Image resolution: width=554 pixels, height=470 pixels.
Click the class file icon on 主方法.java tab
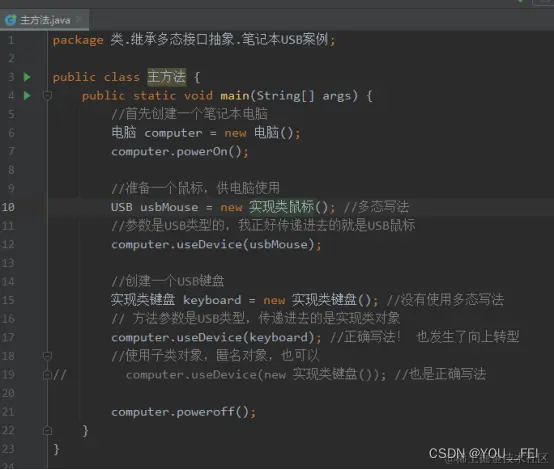11,20
